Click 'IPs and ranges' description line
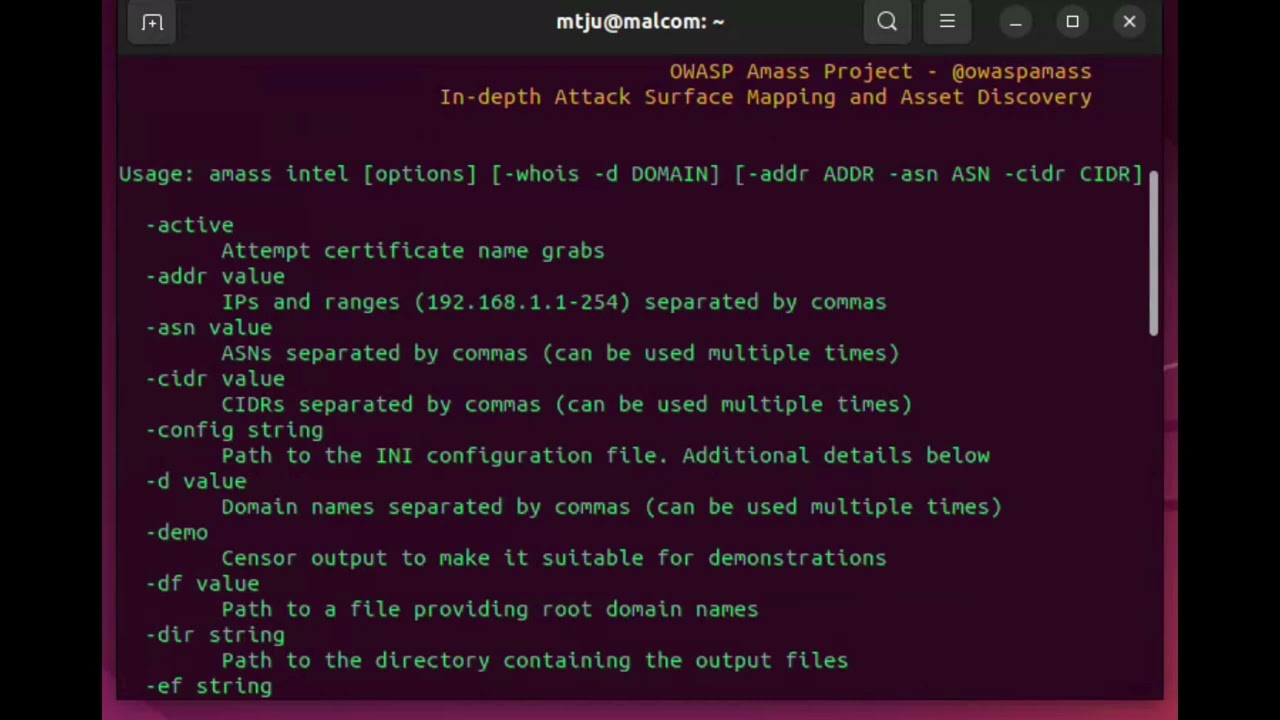The width and height of the screenshot is (1280, 720). pos(554,302)
